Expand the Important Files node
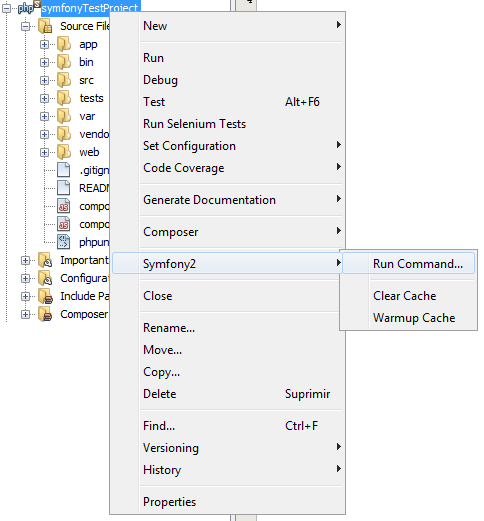Image resolution: width=484 pixels, height=521 pixels. [25, 260]
